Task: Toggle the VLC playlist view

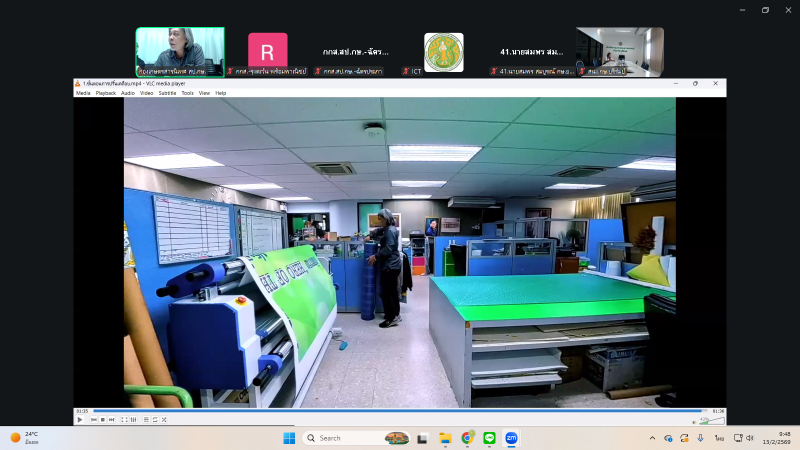Action: [x=144, y=420]
